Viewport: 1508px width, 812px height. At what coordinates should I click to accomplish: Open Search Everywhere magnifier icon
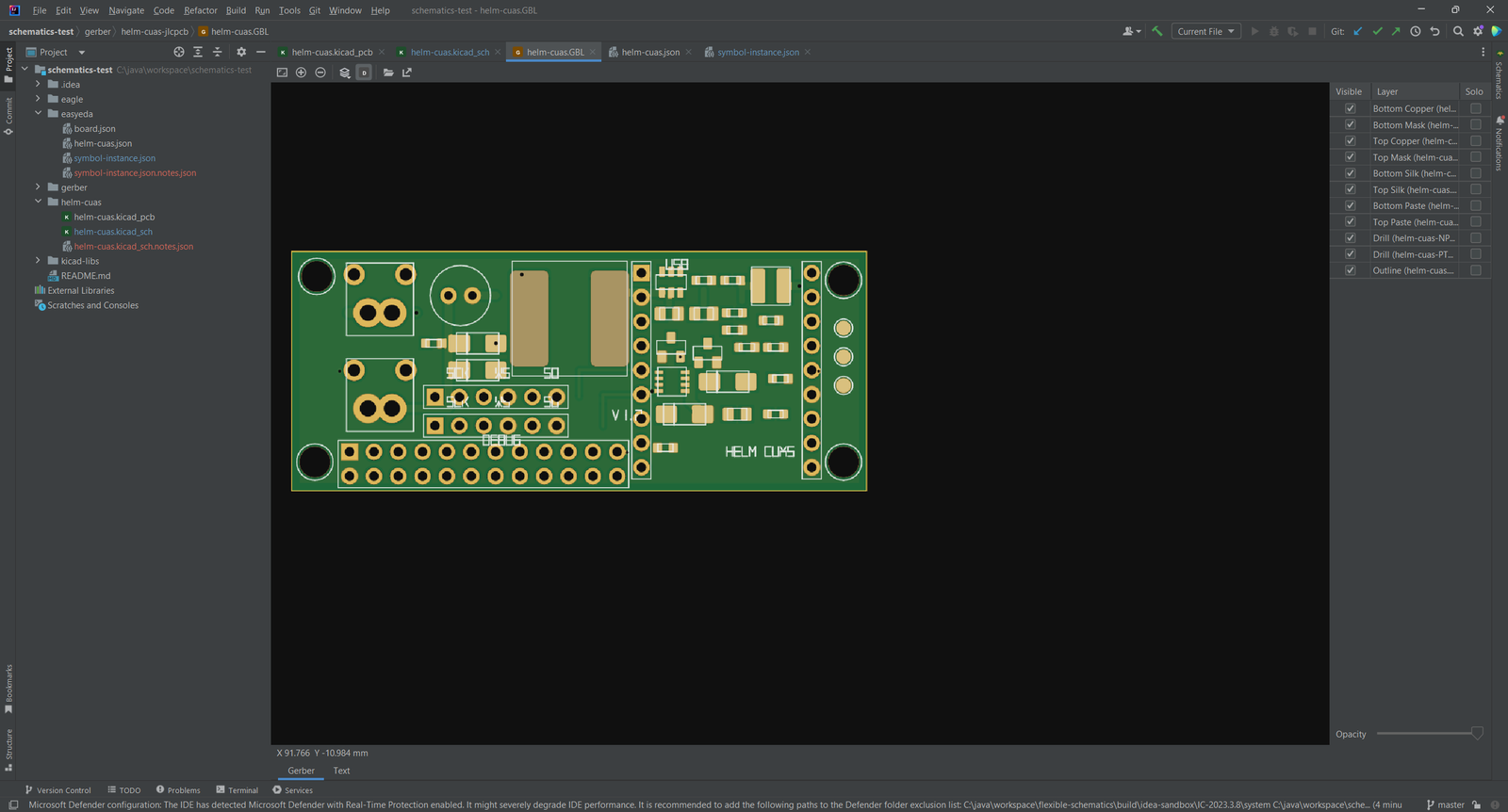[1458, 31]
